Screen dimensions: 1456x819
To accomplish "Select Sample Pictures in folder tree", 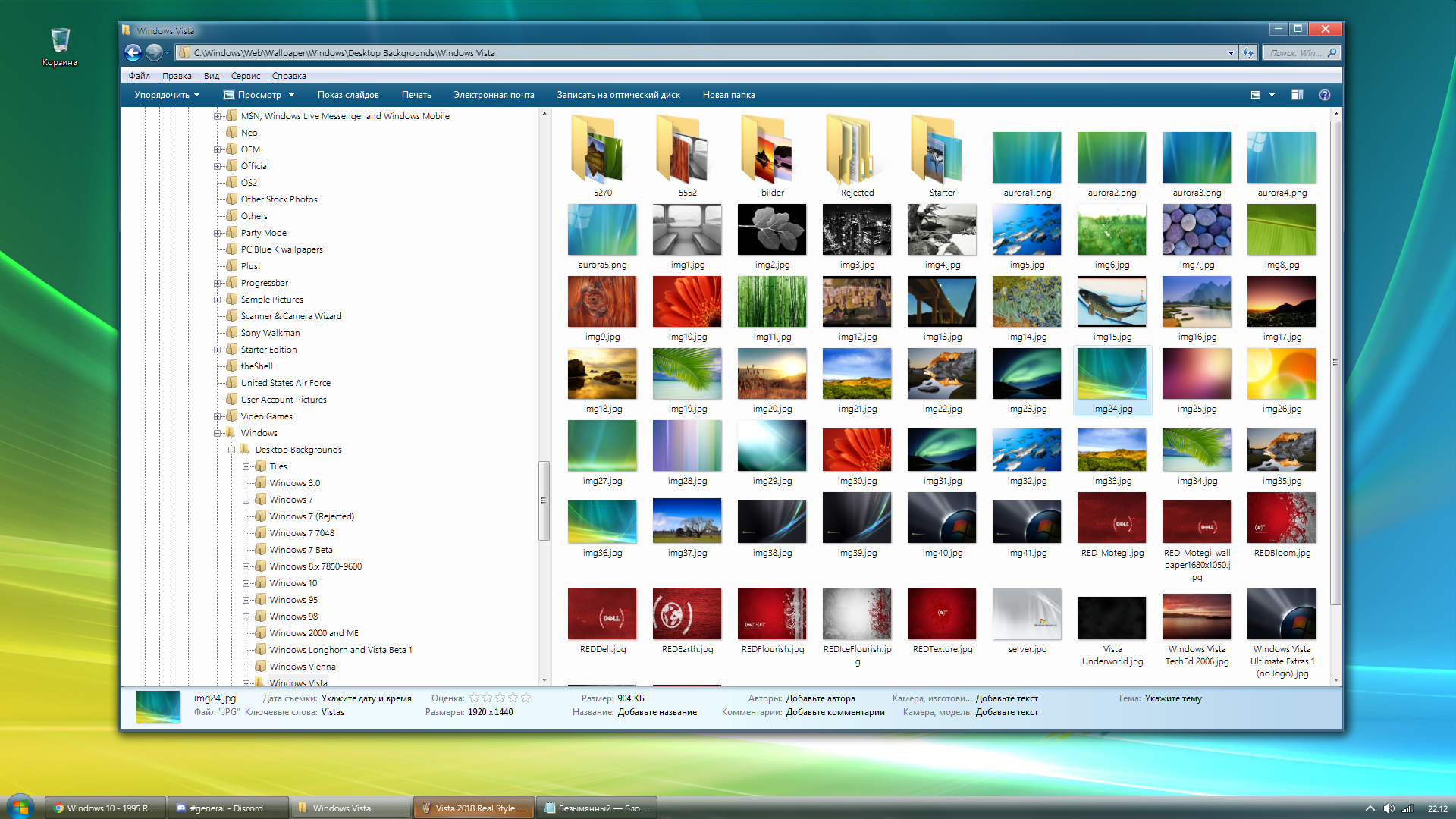I will pyautogui.click(x=271, y=300).
